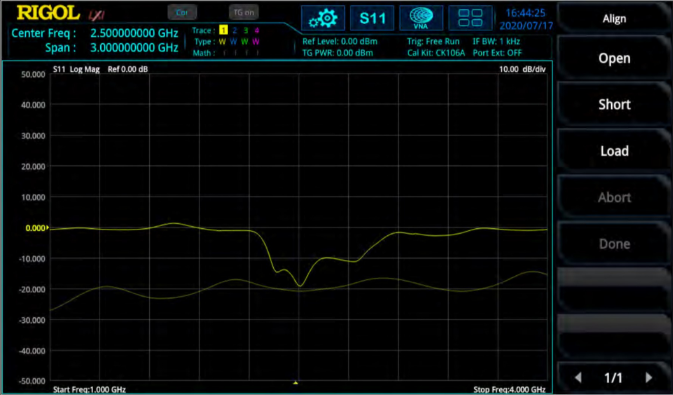673x395 pixels.
Task: Select trace 2 in trace list
Action: (234, 30)
